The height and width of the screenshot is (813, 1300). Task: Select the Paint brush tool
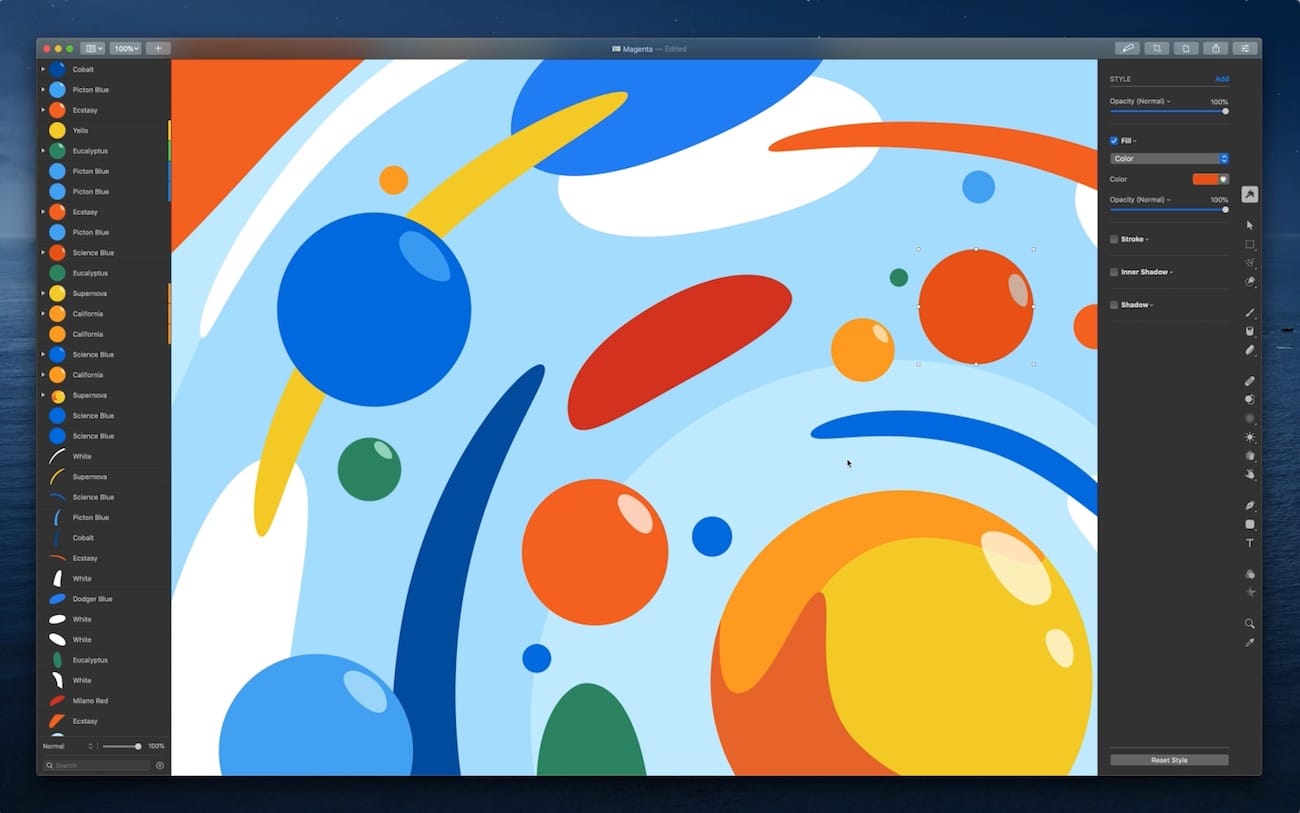(1249, 313)
